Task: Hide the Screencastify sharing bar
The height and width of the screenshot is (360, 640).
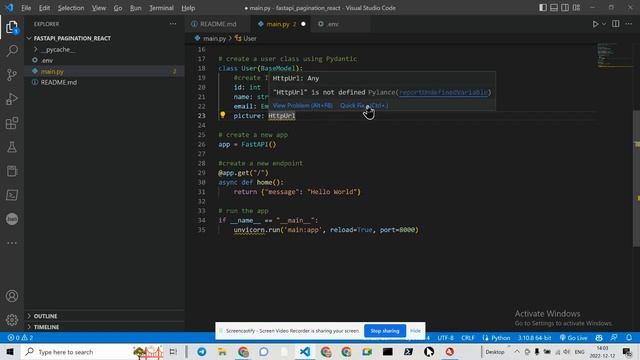Action: [415, 331]
